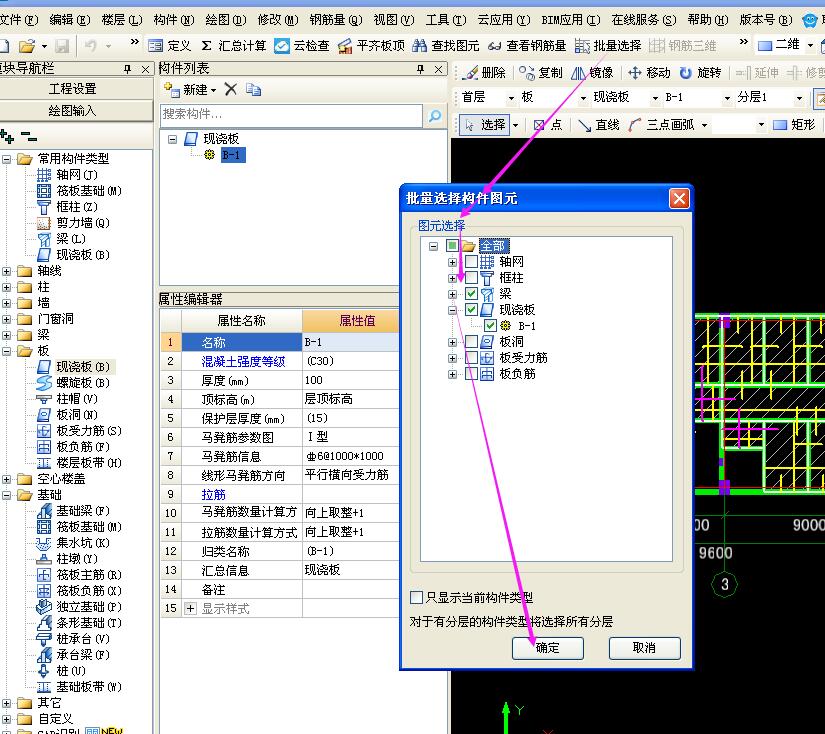This screenshot has height=734, width=825.
Task: Run 汇总计算 summary calculation
Action: pyautogui.click(x=234, y=46)
